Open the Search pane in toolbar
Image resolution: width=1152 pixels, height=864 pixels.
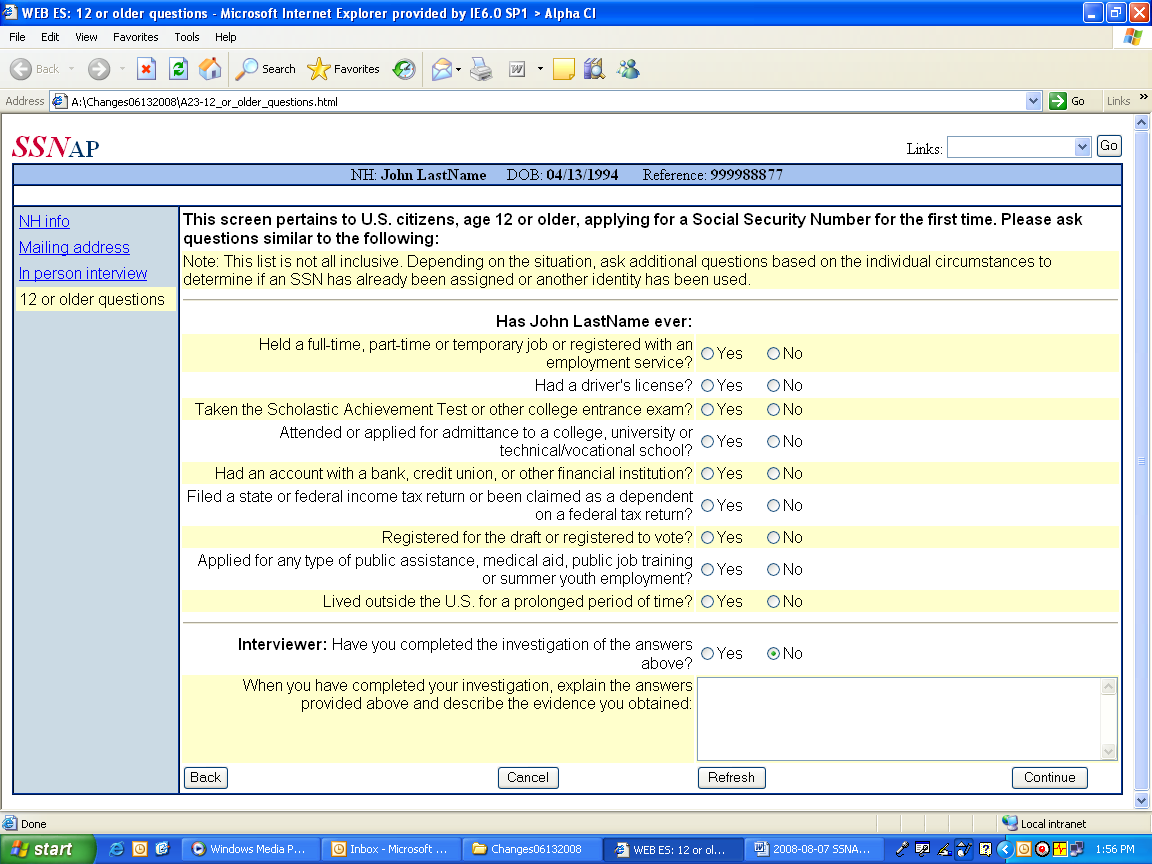266,69
